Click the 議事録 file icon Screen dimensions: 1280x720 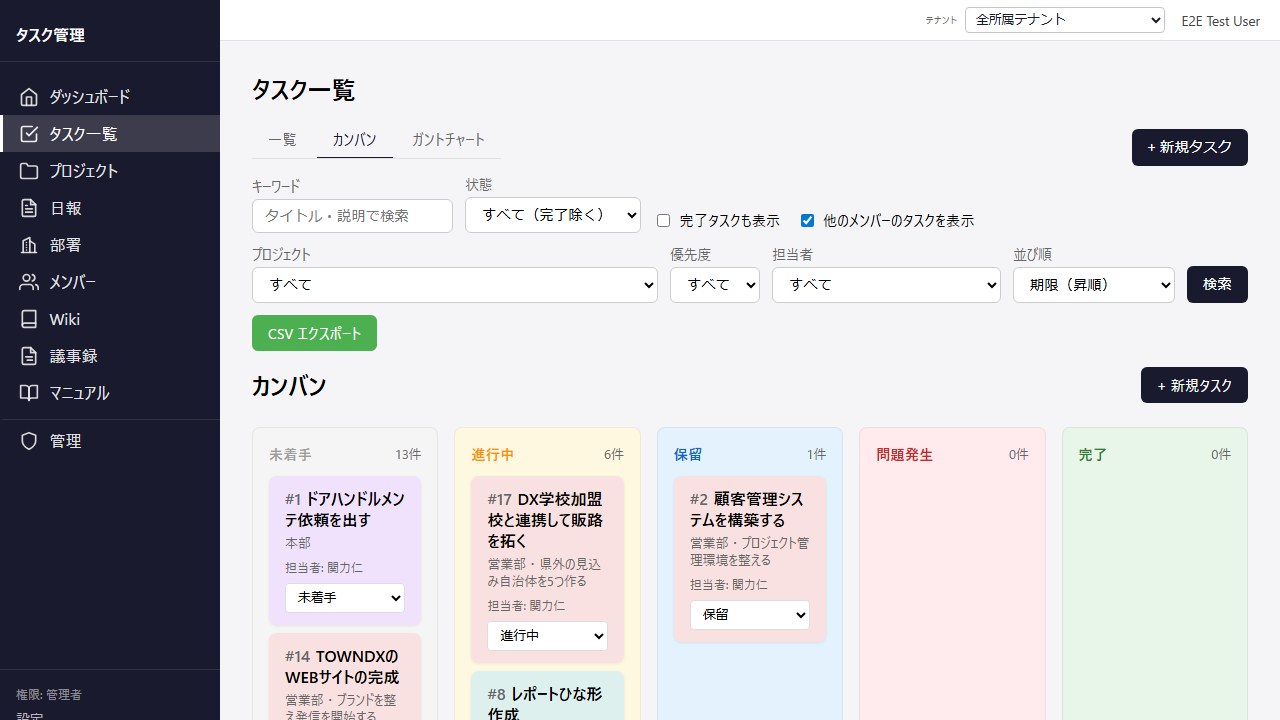[29, 356]
